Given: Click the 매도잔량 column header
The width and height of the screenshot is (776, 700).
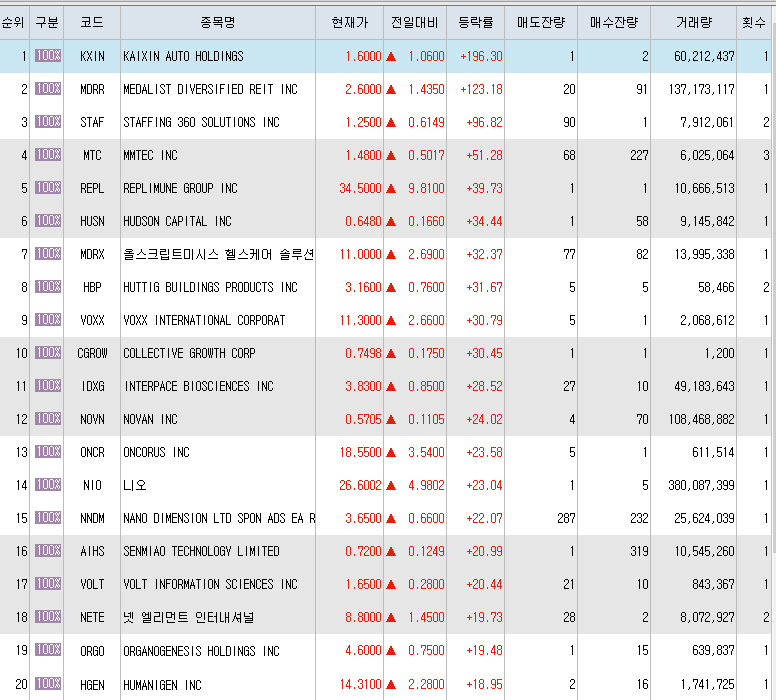Looking at the screenshot, I should point(541,23).
